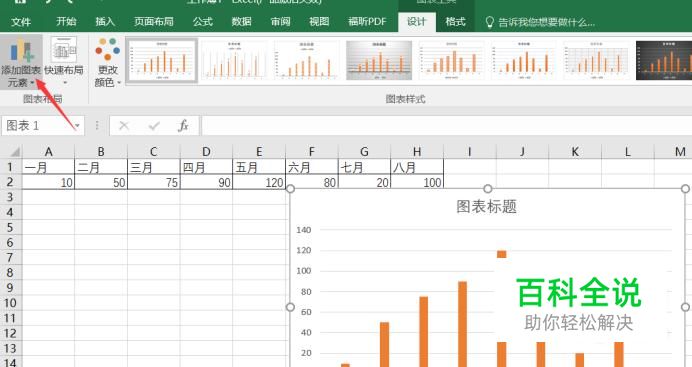Screen dimensions: 692x367
Task: Switch to the 审阅 (Review) tab
Action: (x=280, y=22)
